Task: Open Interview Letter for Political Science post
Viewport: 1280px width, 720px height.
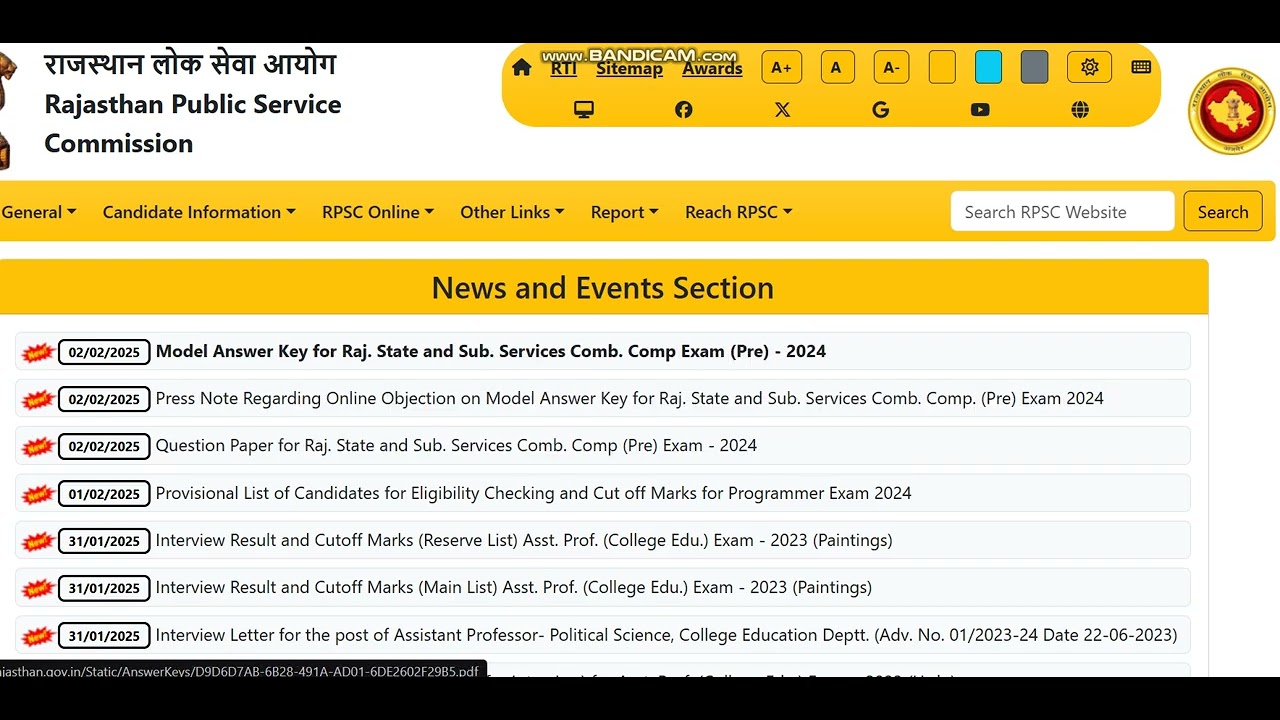Action: coord(667,635)
